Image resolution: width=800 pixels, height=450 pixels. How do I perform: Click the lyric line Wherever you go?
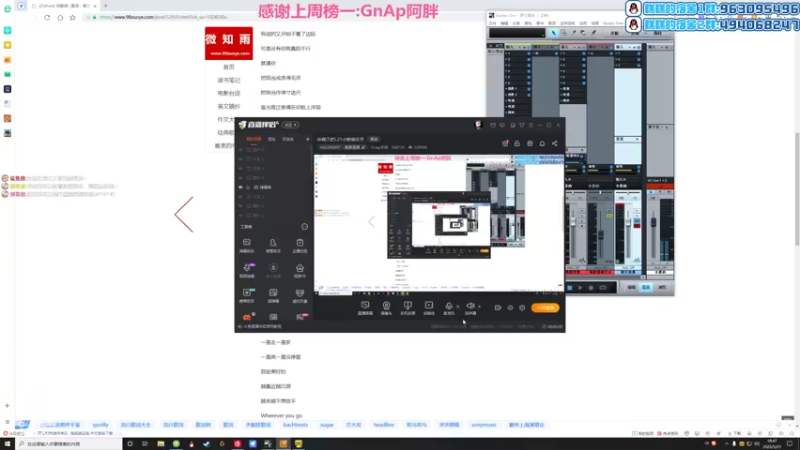[x=281, y=416]
